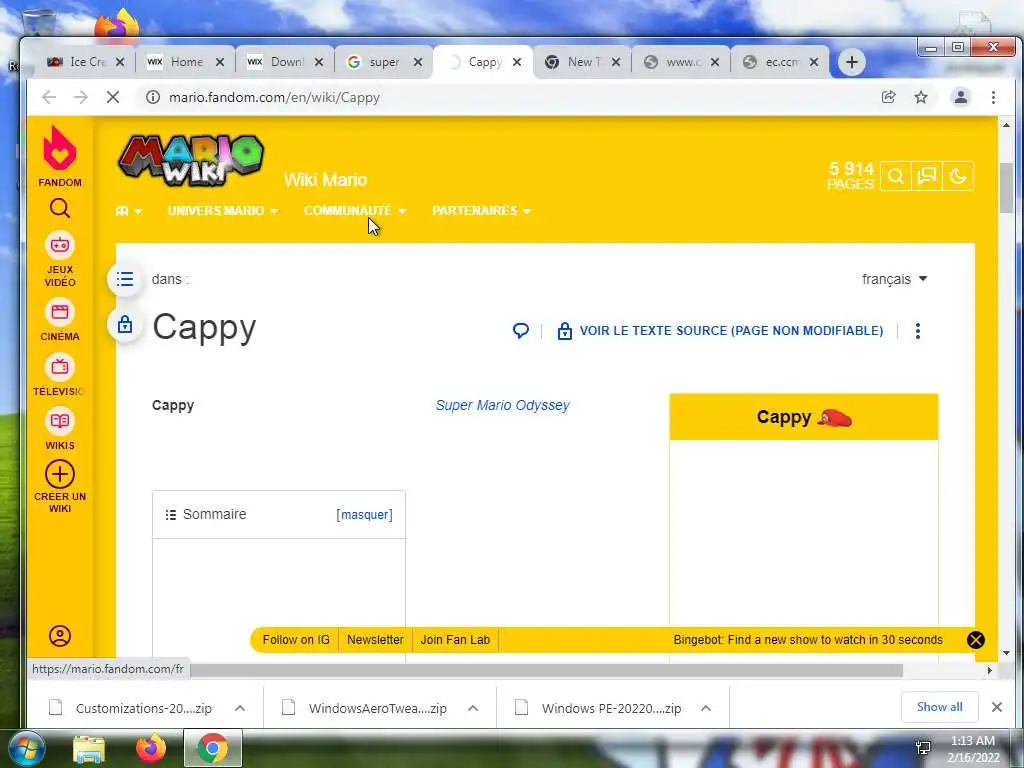Open the Cinéma section
This screenshot has height=768, width=1024.
click(x=59, y=321)
